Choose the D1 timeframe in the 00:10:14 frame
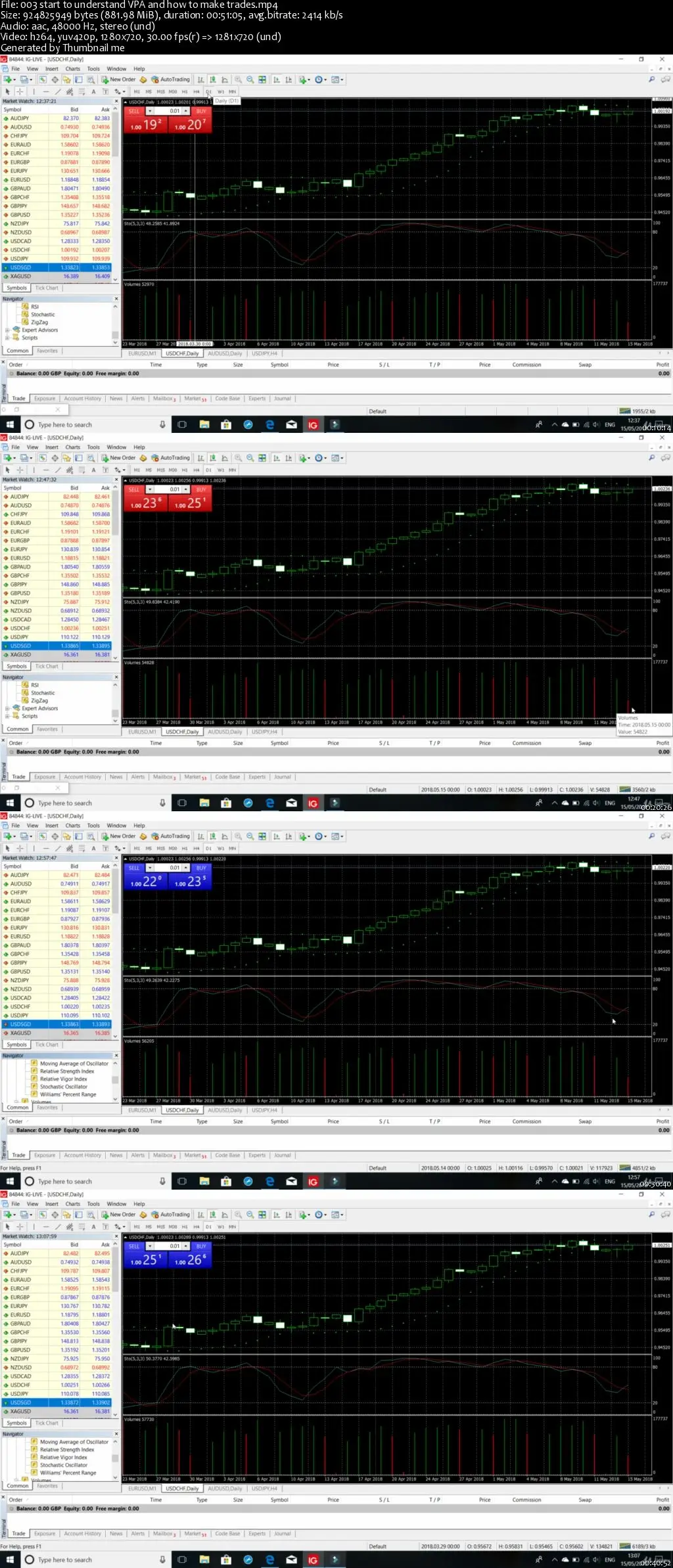Screen dimensions: 673x1568 click(x=208, y=92)
